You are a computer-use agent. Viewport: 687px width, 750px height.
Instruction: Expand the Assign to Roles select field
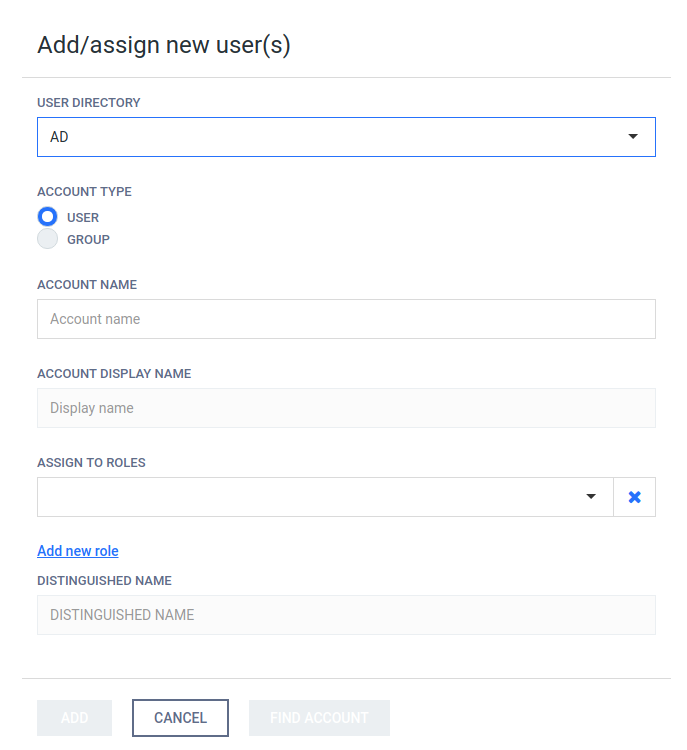(x=325, y=497)
